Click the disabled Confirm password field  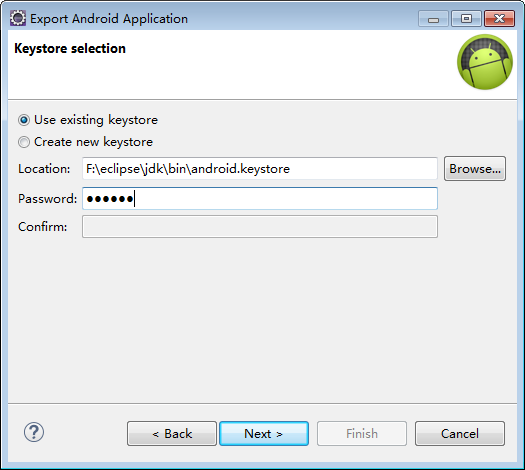[x=260, y=227]
